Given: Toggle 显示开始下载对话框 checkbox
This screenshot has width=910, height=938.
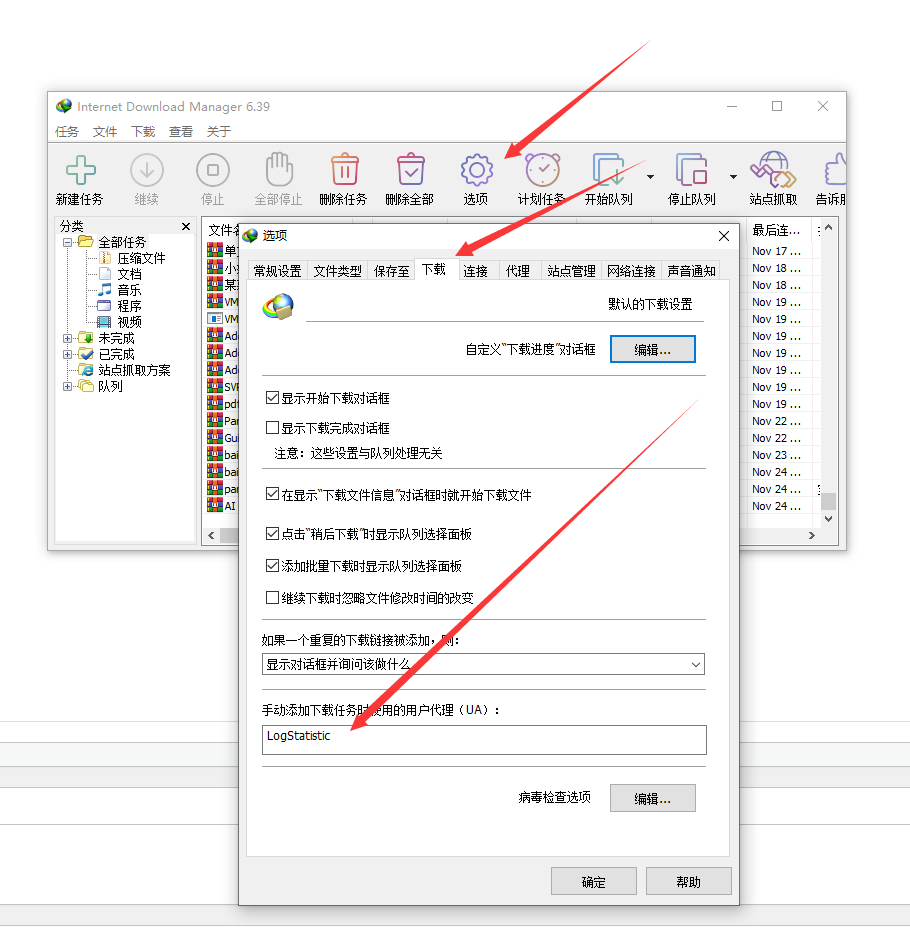Looking at the screenshot, I should 272,398.
